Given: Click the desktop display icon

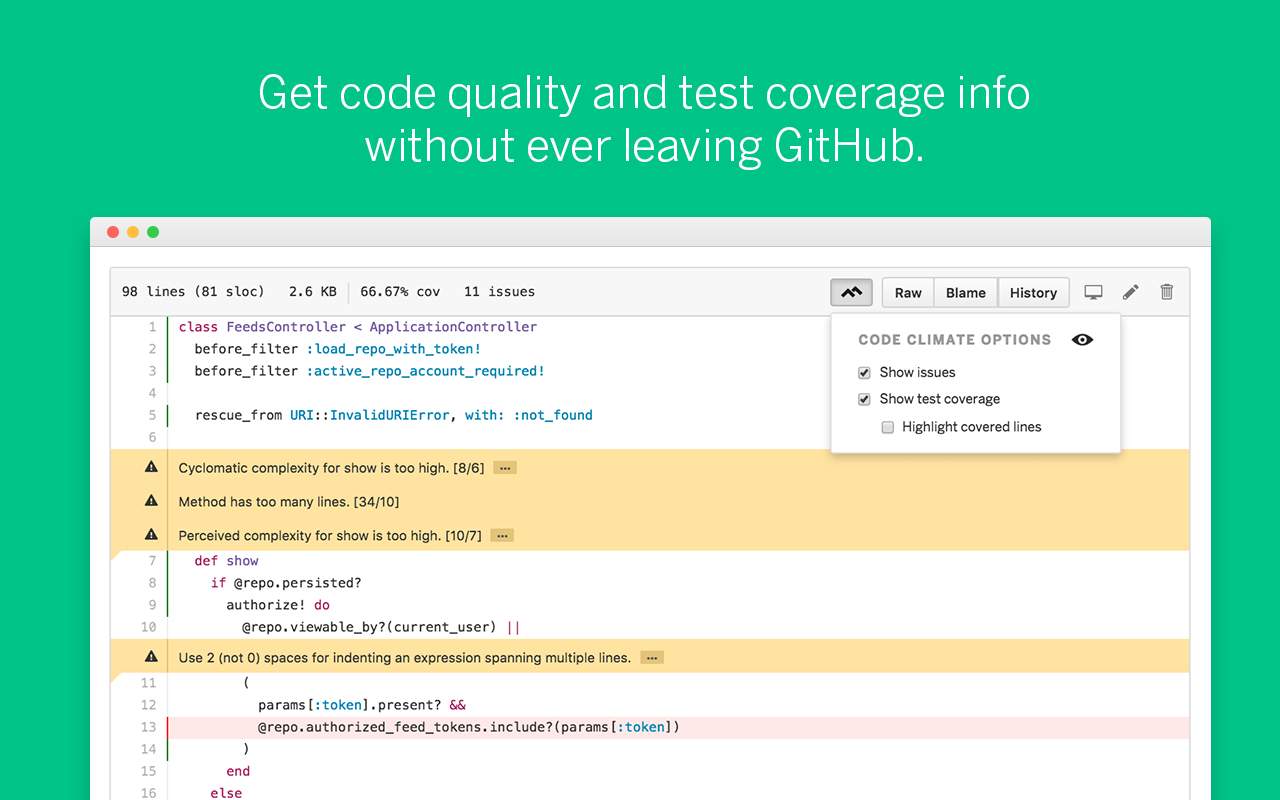Looking at the screenshot, I should [1093, 292].
